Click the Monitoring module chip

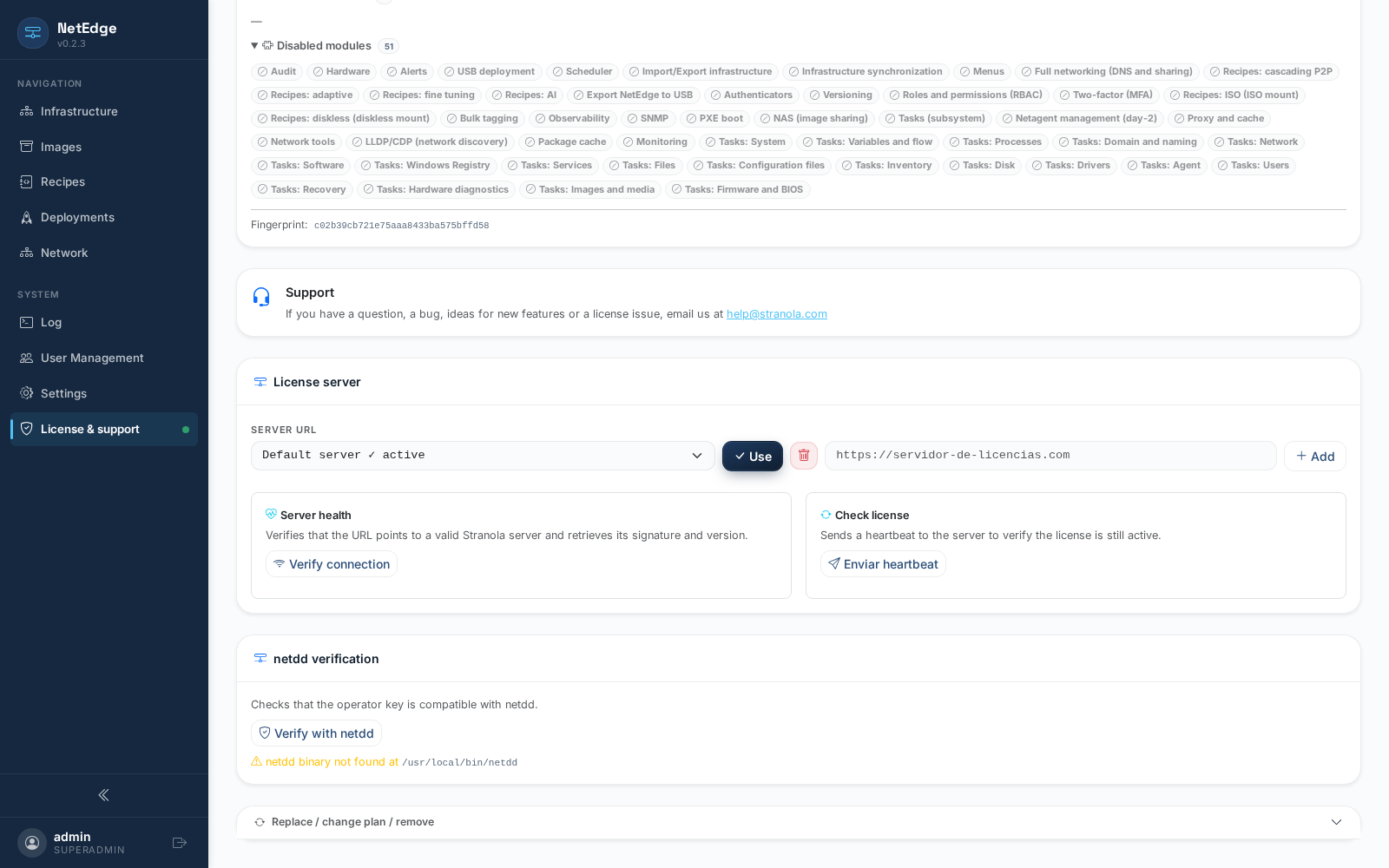click(x=655, y=142)
